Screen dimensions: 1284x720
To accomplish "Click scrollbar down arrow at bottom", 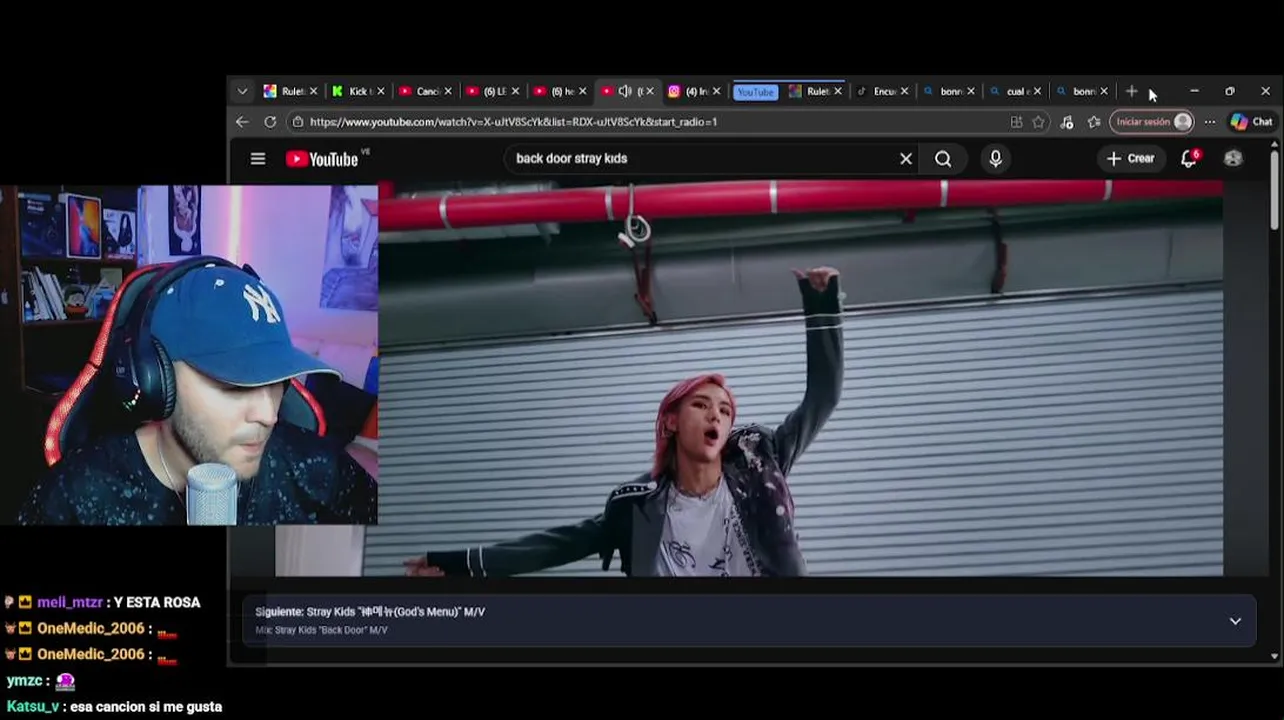I will pyautogui.click(x=1274, y=656).
